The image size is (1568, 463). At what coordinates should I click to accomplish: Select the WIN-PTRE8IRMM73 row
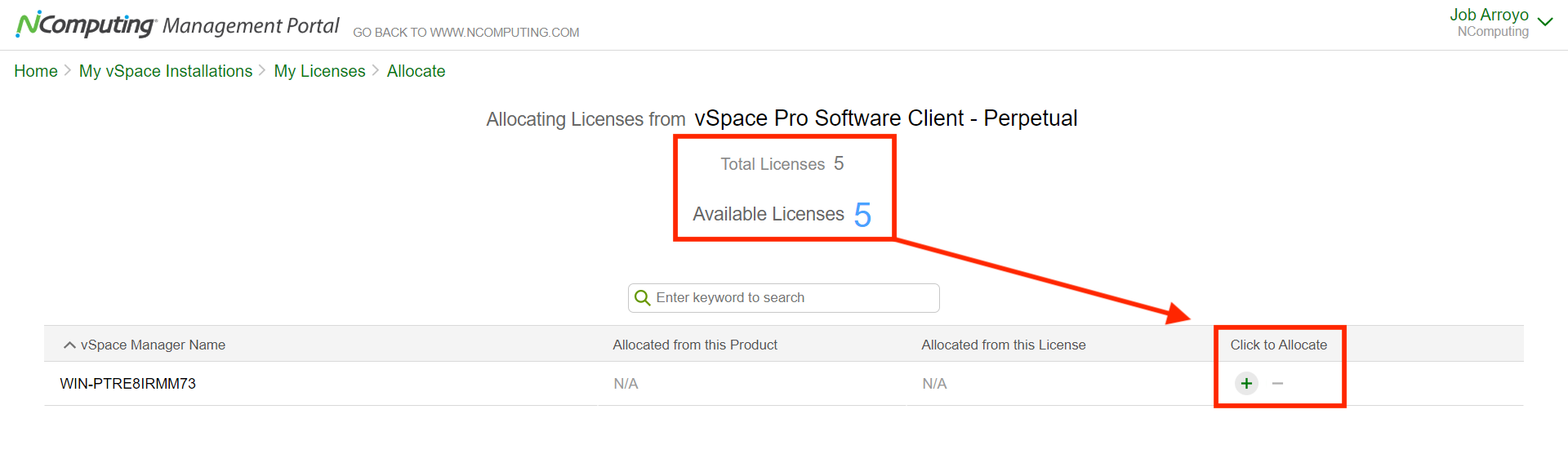tap(784, 384)
